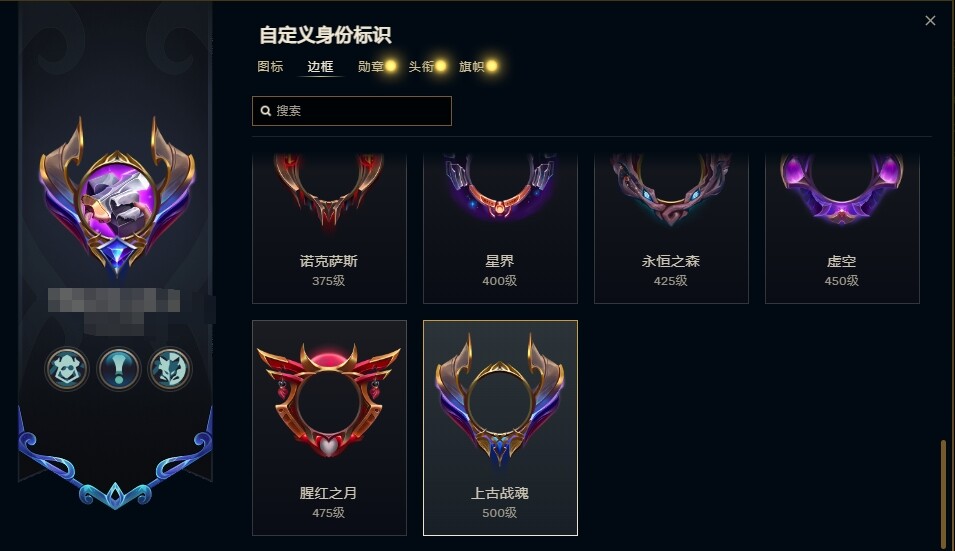Click the first helmet token badge
The image size is (955, 551).
pos(67,369)
